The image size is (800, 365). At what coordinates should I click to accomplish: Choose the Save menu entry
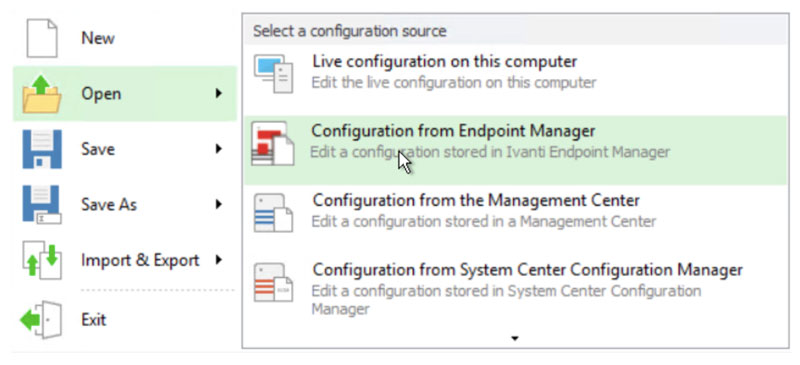[125, 149]
